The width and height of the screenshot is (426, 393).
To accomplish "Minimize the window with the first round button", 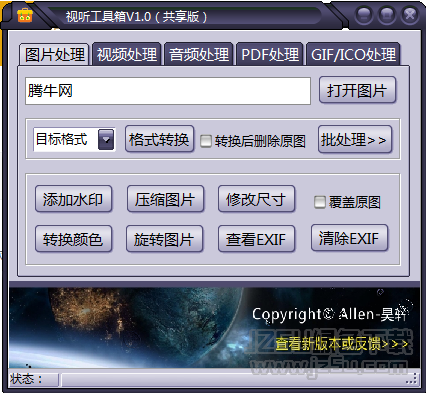I will (364, 15).
